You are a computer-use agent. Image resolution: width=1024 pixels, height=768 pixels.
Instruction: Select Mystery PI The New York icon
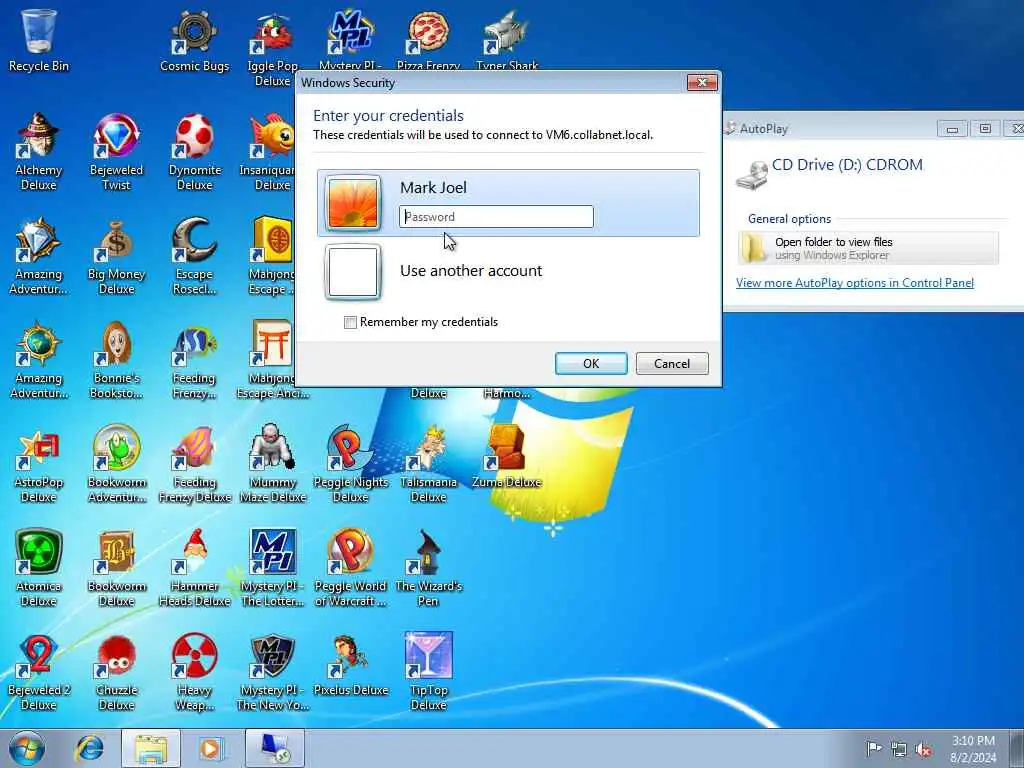[272, 672]
